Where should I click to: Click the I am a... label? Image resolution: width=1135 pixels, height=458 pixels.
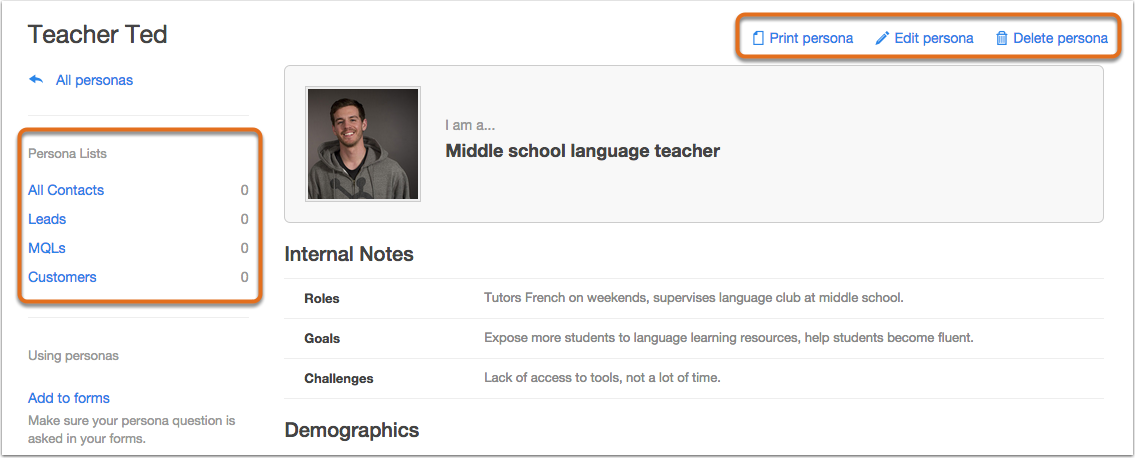tap(471, 125)
